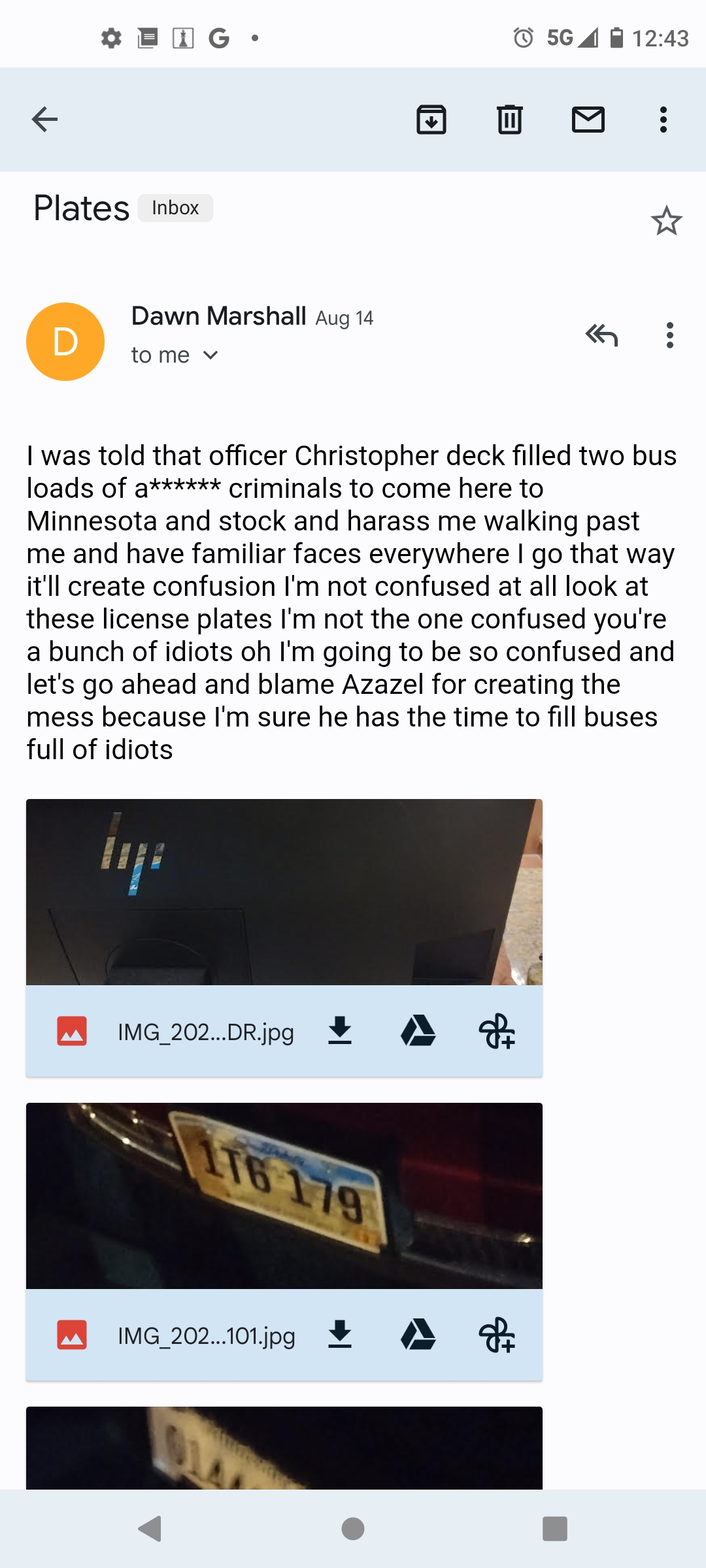
Task: Add IMG_202...DR.jpg to Google Photos
Action: [497, 1031]
